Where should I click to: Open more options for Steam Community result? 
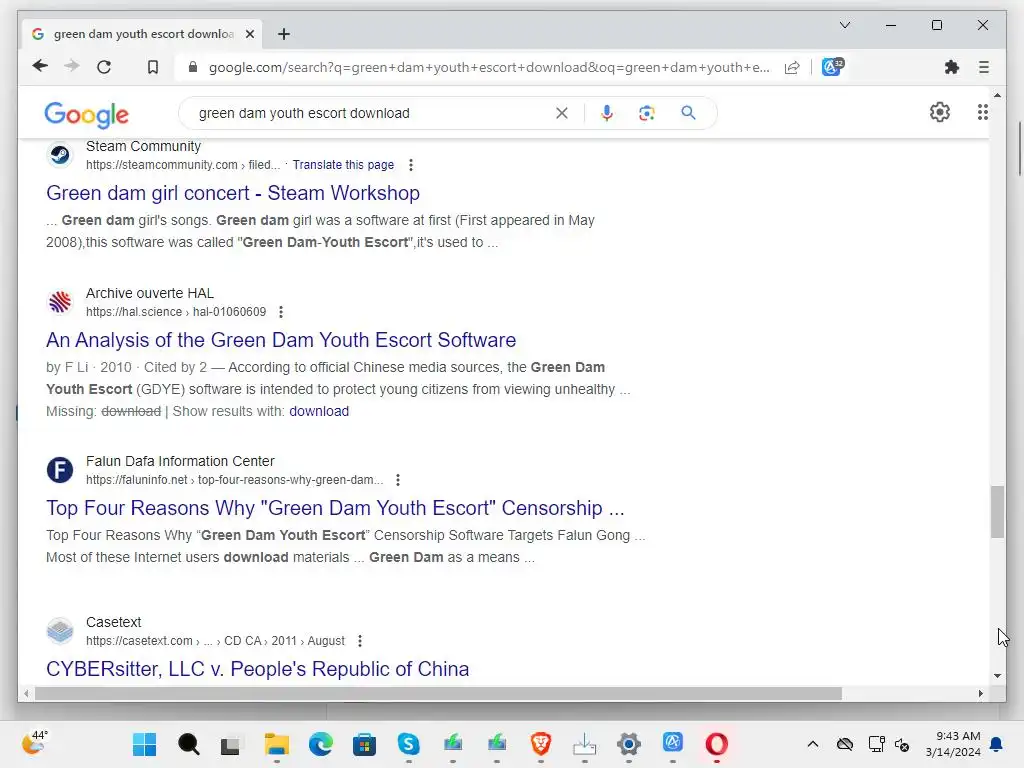[x=411, y=165]
